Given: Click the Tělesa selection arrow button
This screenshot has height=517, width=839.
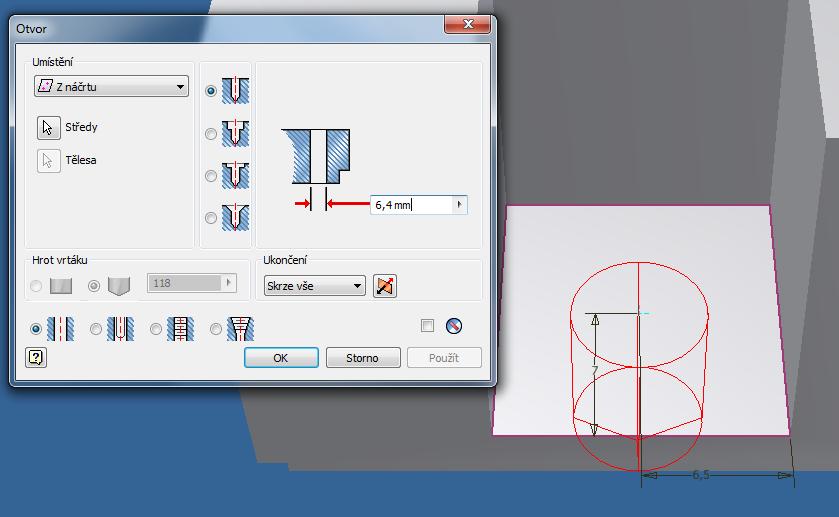Looking at the screenshot, I should [48, 160].
